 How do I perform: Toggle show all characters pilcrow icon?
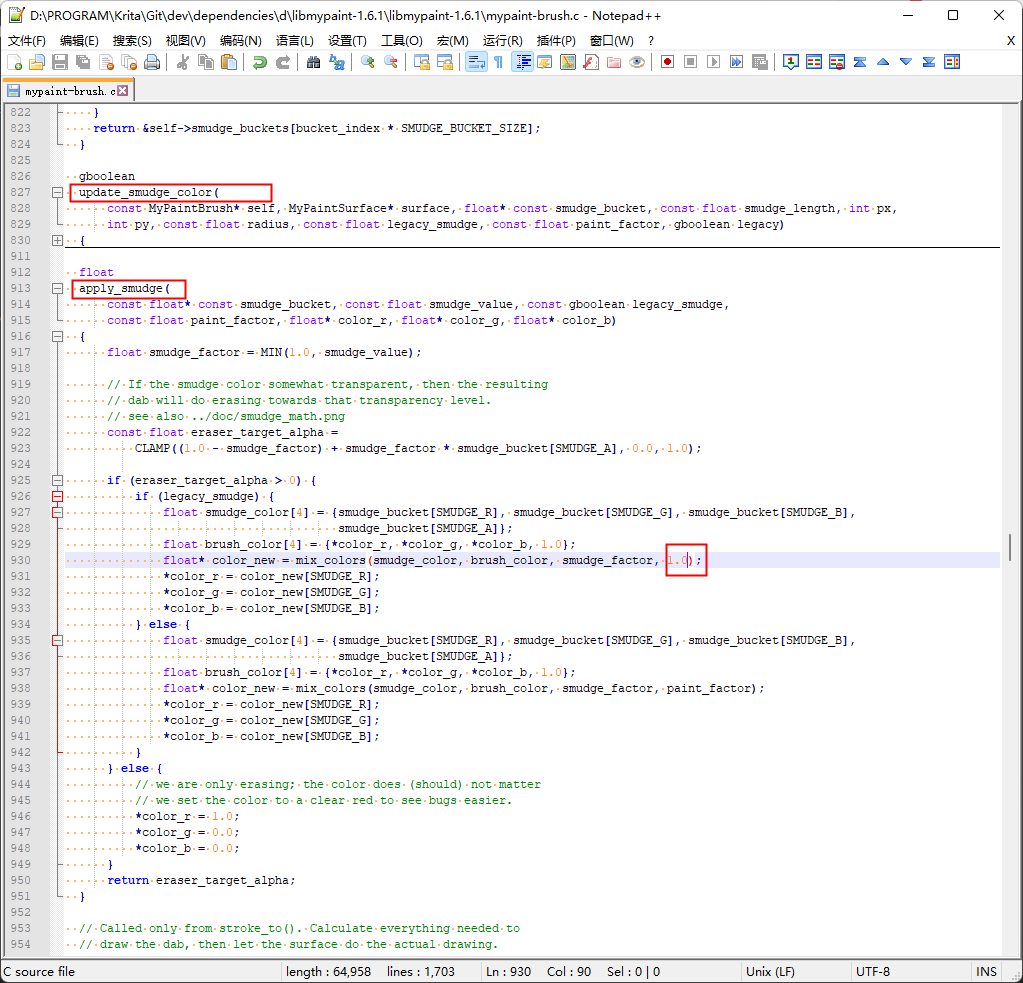[498, 62]
